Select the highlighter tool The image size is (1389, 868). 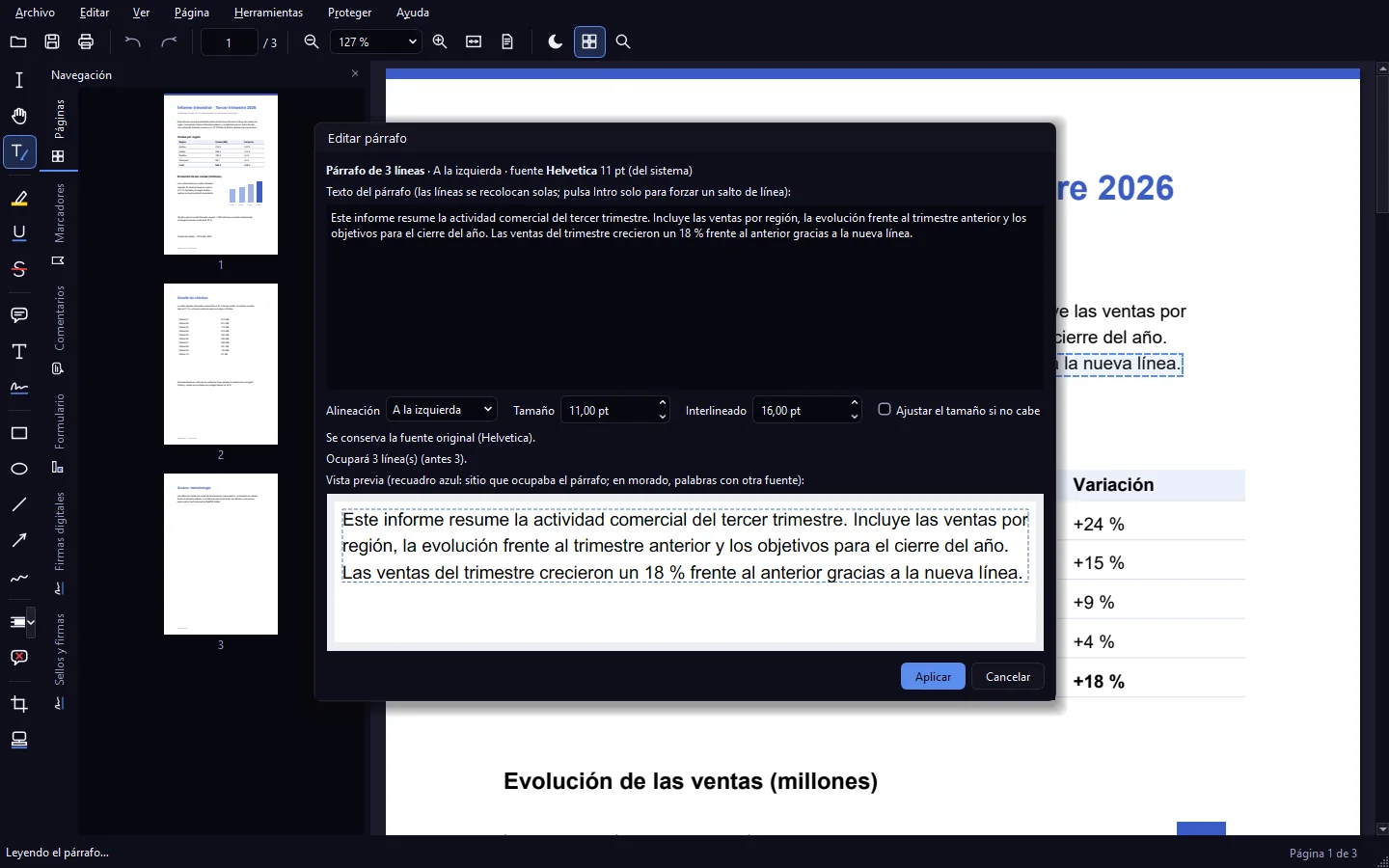19,199
